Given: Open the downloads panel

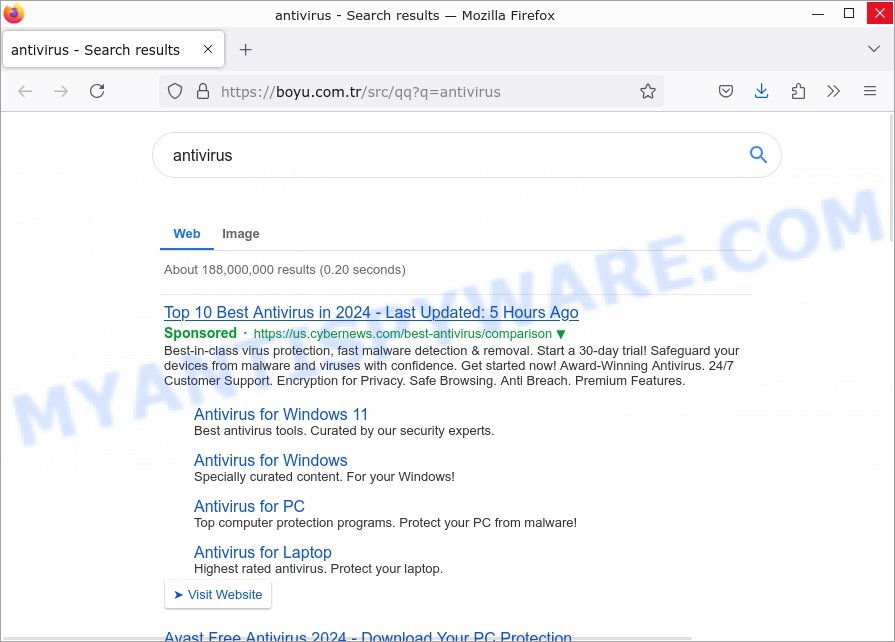Looking at the screenshot, I should point(761,91).
